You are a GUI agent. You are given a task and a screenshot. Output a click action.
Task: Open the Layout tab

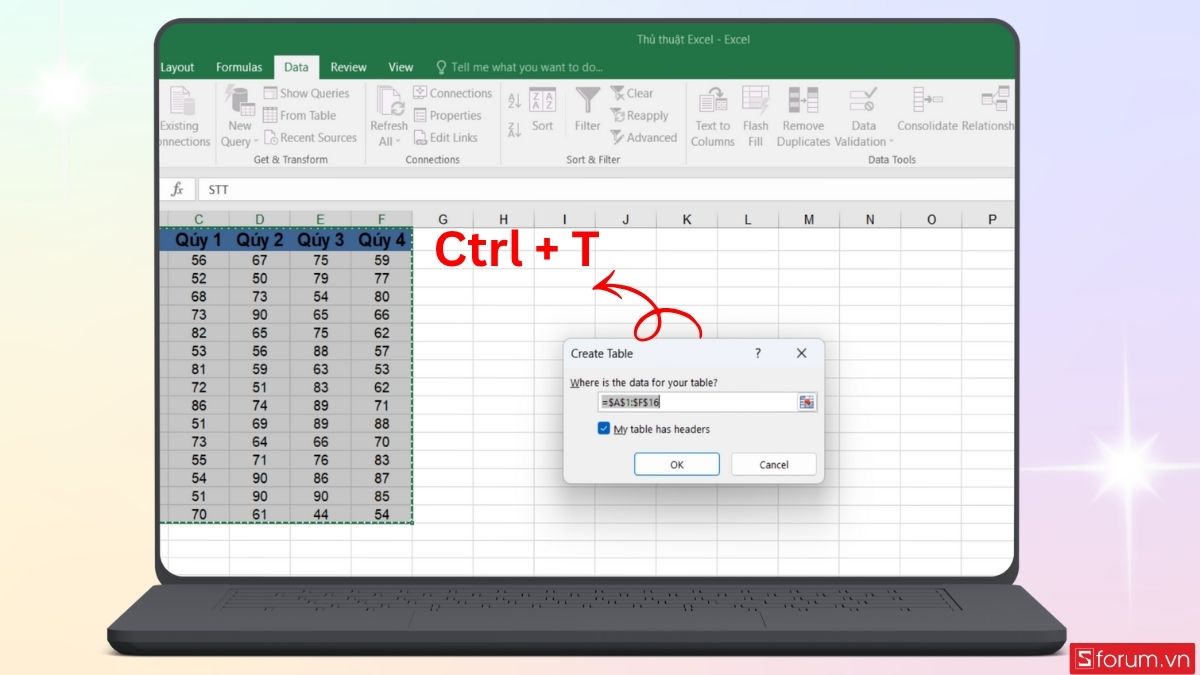pos(178,67)
